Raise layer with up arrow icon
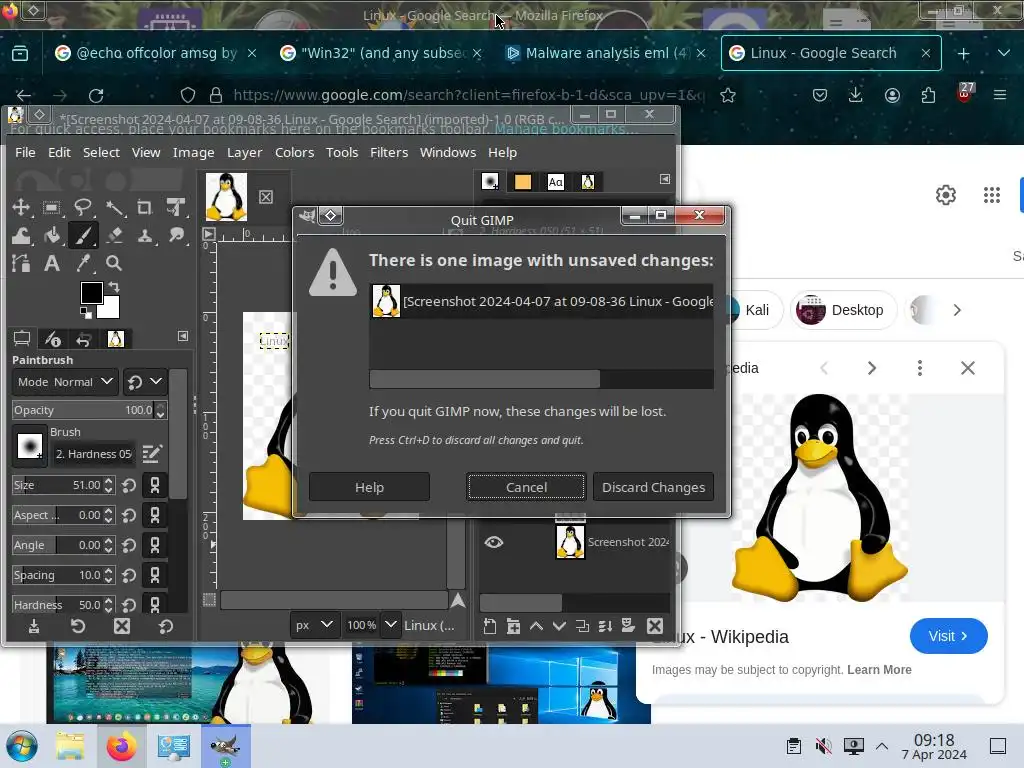1024x768 pixels. (x=536, y=626)
